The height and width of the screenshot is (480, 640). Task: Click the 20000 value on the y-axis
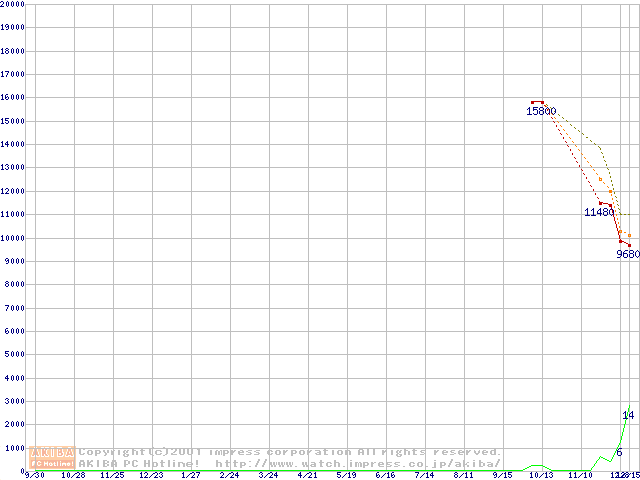(12, 4)
